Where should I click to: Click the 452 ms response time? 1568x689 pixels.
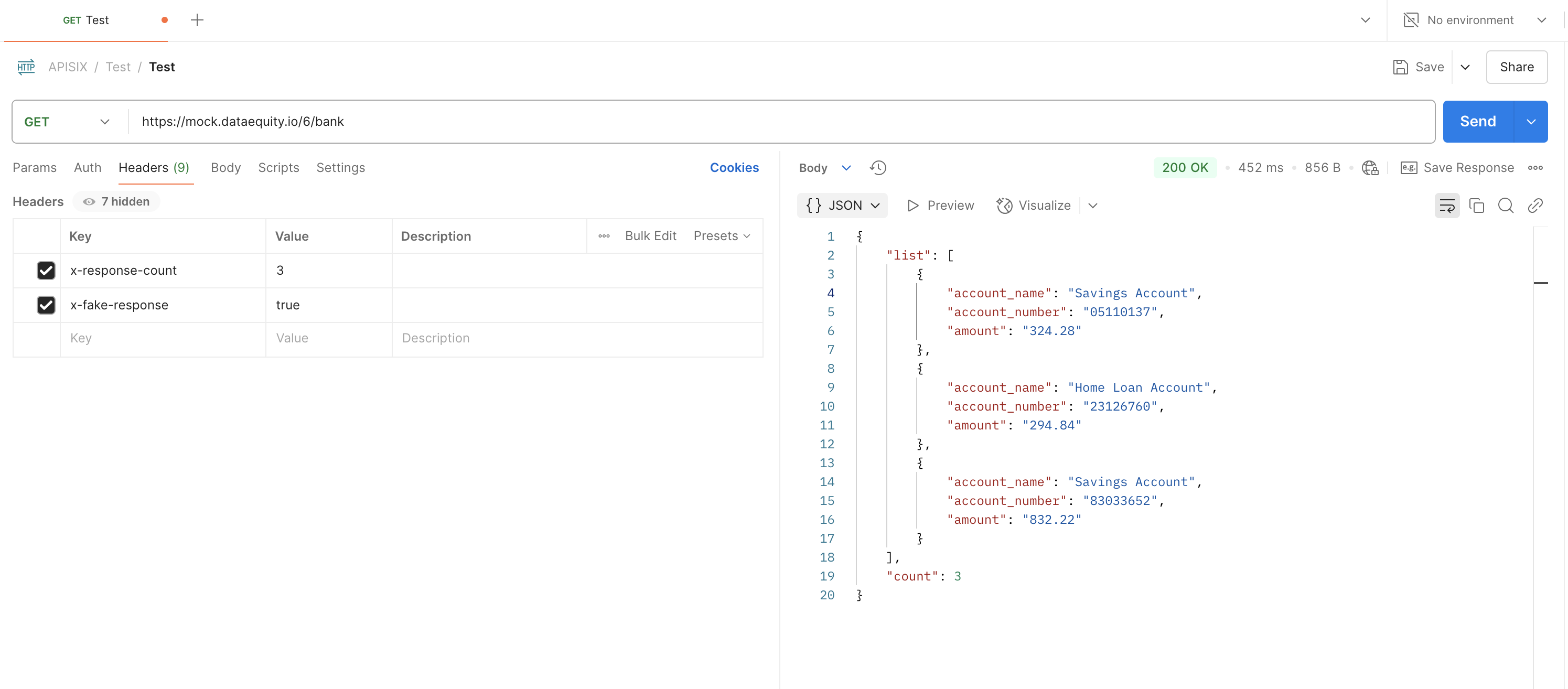coord(1260,167)
